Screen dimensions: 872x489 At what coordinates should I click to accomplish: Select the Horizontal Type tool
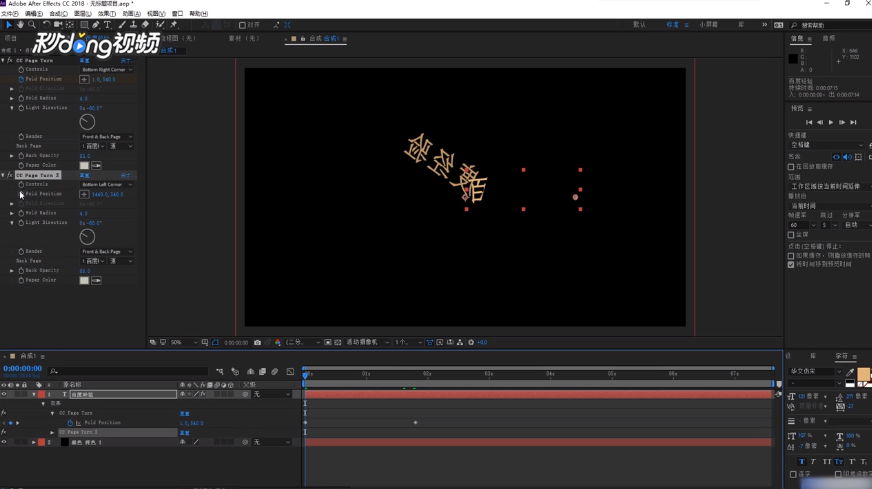coord(107,25)
